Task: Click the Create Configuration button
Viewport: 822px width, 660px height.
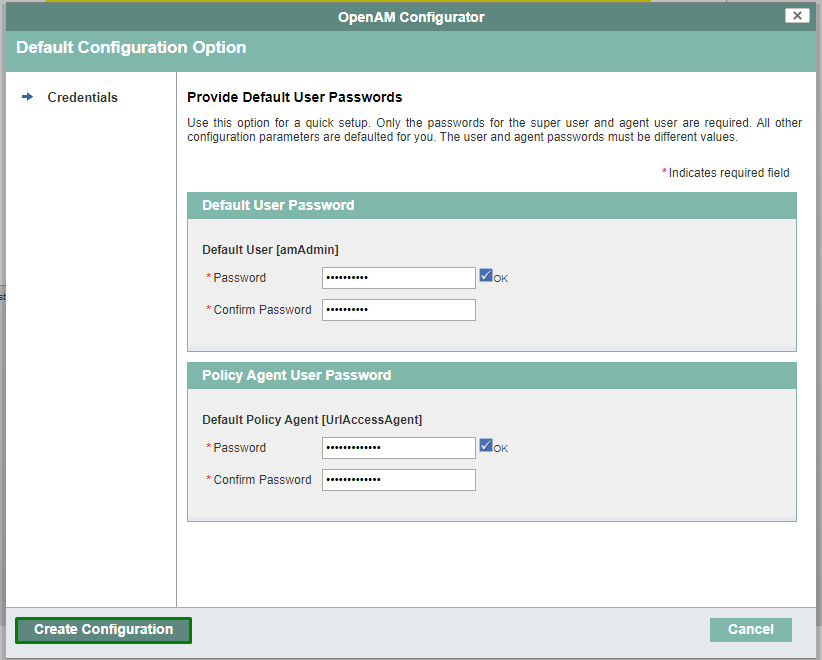Action: 103,630
